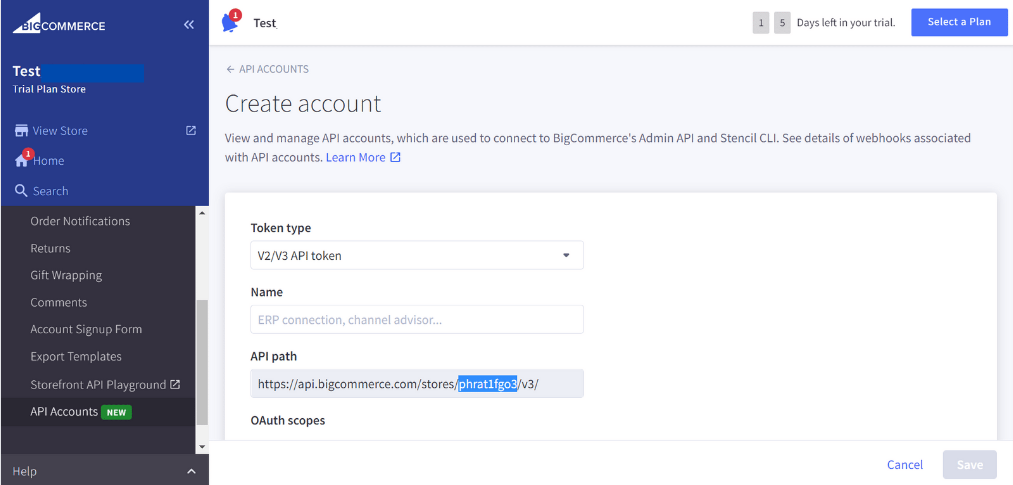Click Cancel to discard account creation
The height and width of the screenshot is (485, 1013).
pos(904,465)
